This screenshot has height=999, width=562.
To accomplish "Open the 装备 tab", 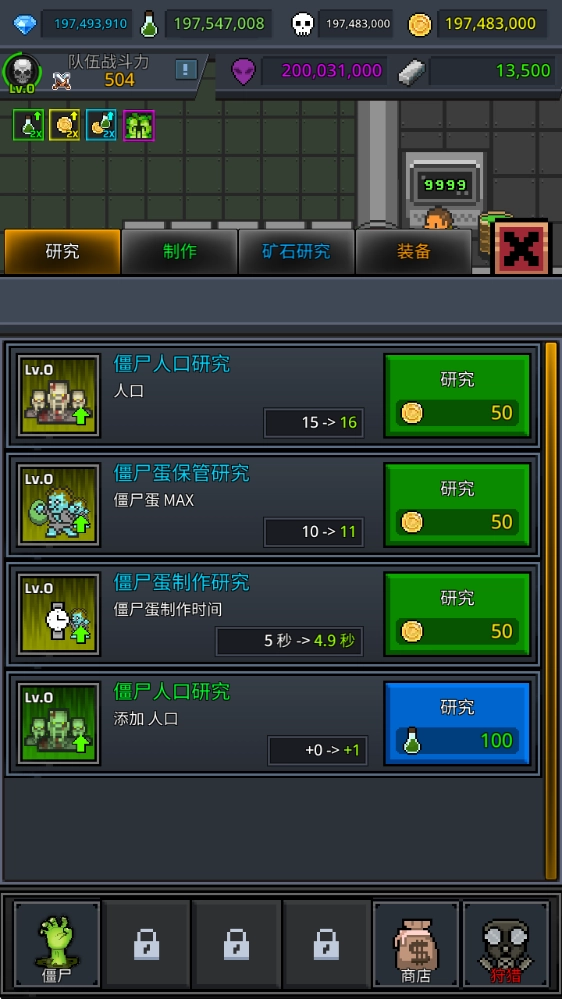I will click(x=414, y=252).
